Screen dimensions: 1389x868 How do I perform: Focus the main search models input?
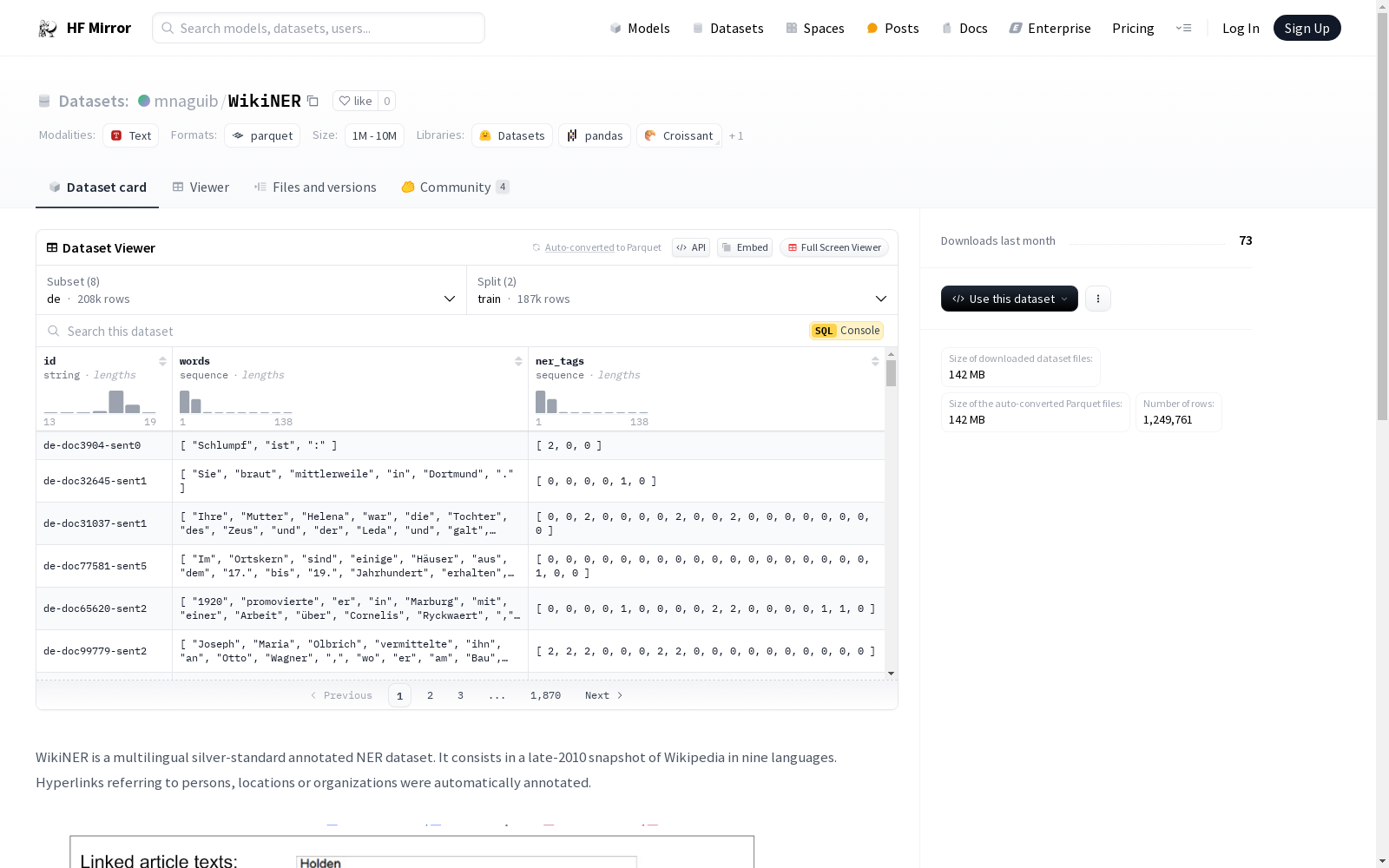coord(319,28)
